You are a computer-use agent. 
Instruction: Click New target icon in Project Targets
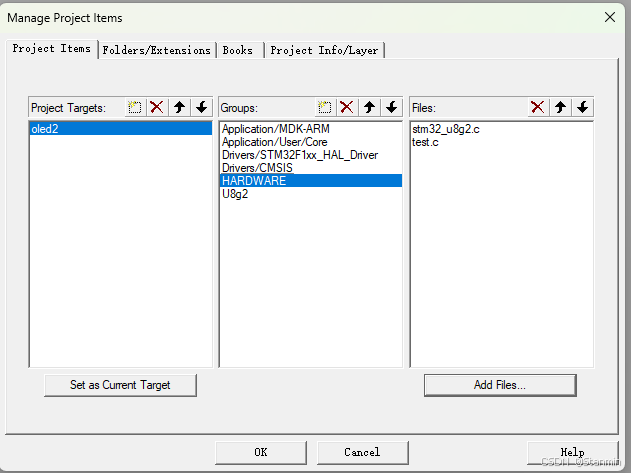pyautogui.click(x=135, y=107)
